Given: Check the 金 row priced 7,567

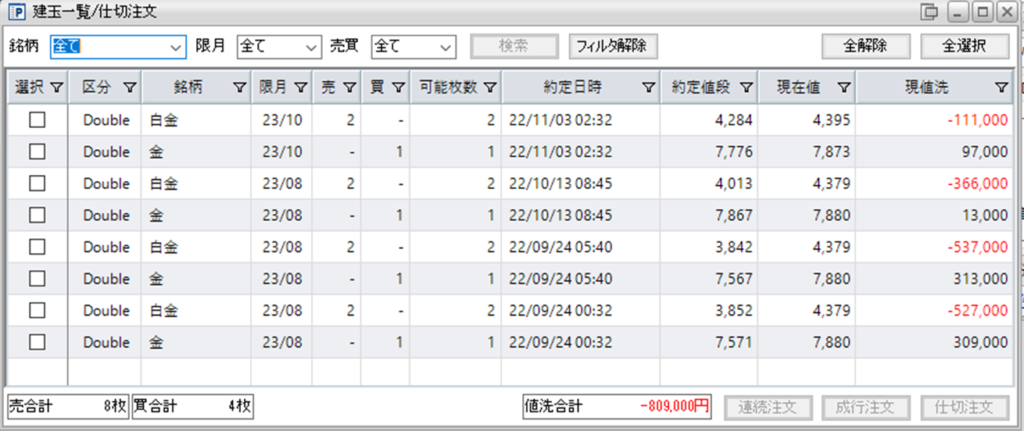Looking at the screenshot, I should click(x=37, y=279).
